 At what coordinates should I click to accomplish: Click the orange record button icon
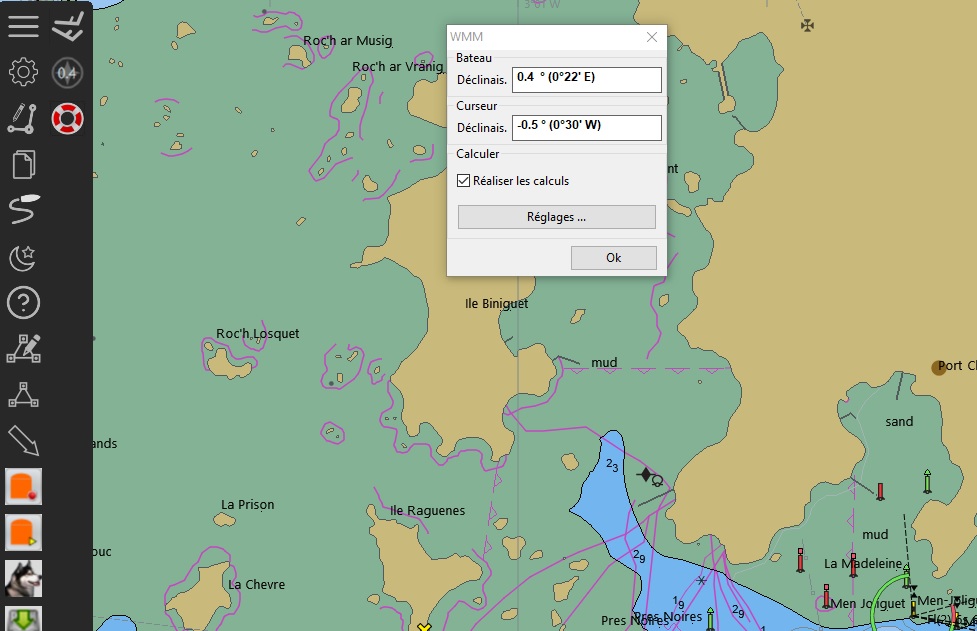23,486
